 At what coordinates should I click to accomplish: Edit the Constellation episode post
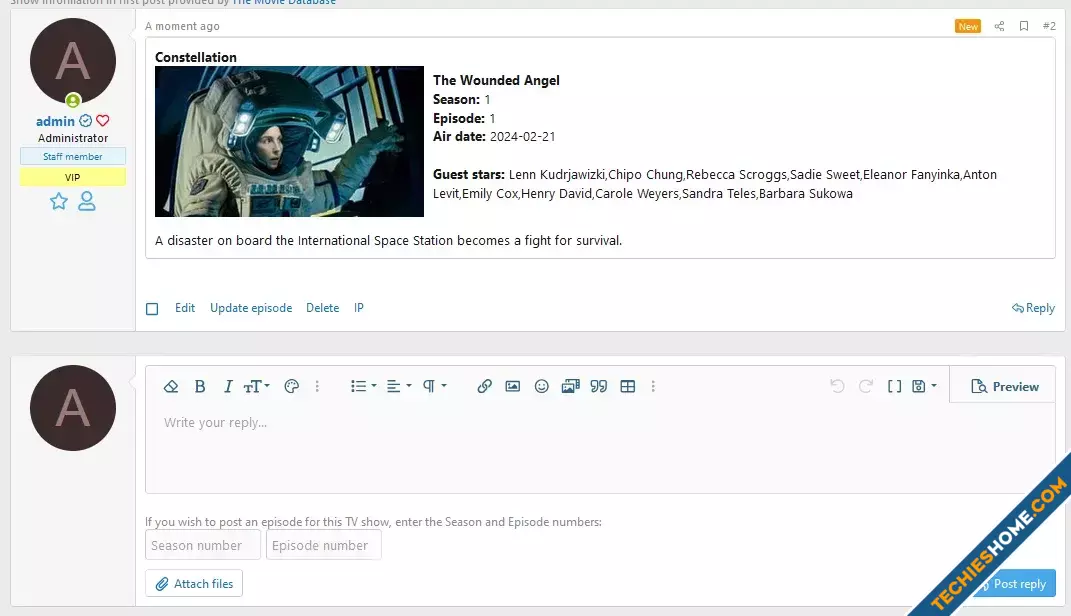click(x=184, y=308)
